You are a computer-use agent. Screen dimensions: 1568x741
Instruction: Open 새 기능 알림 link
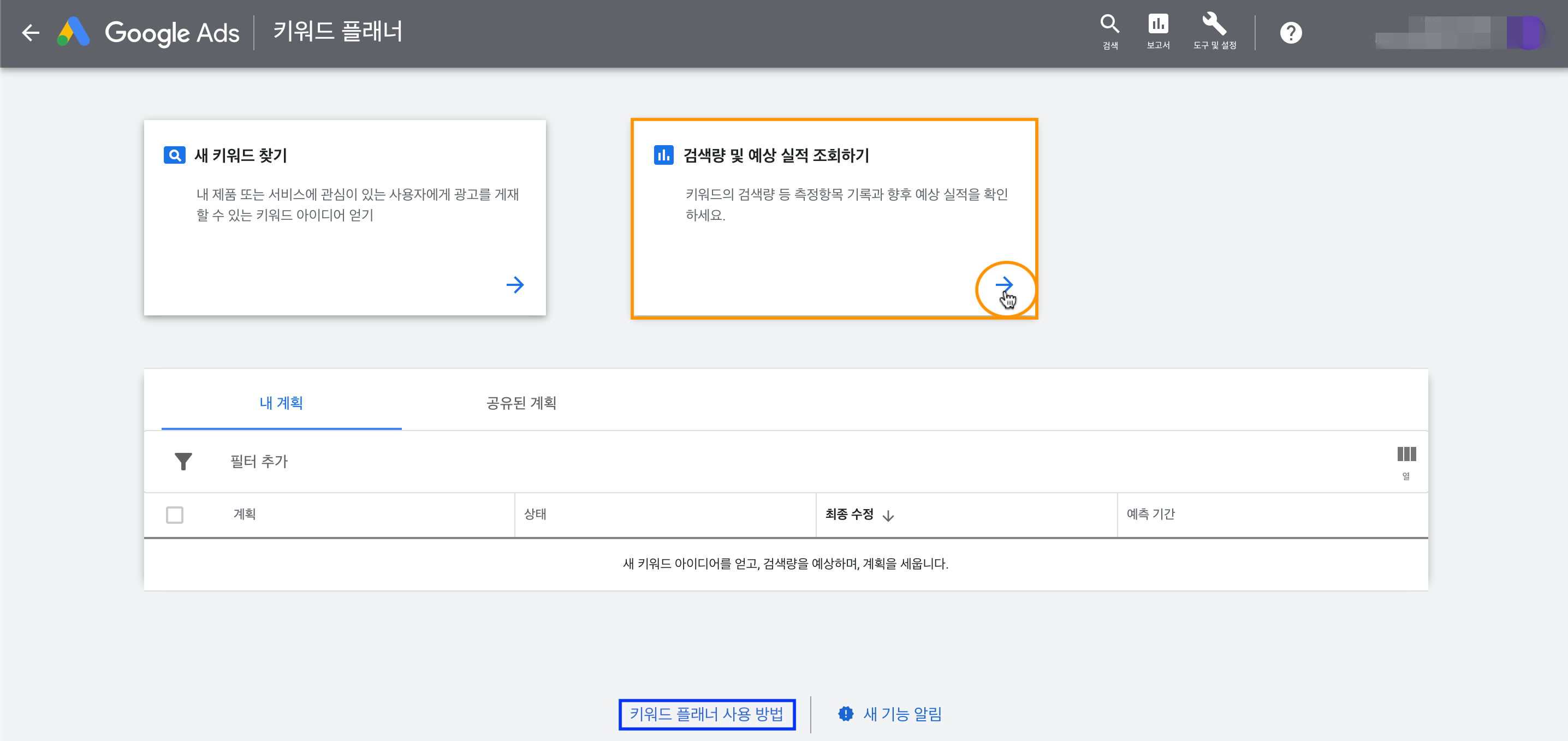coord(901,714)
